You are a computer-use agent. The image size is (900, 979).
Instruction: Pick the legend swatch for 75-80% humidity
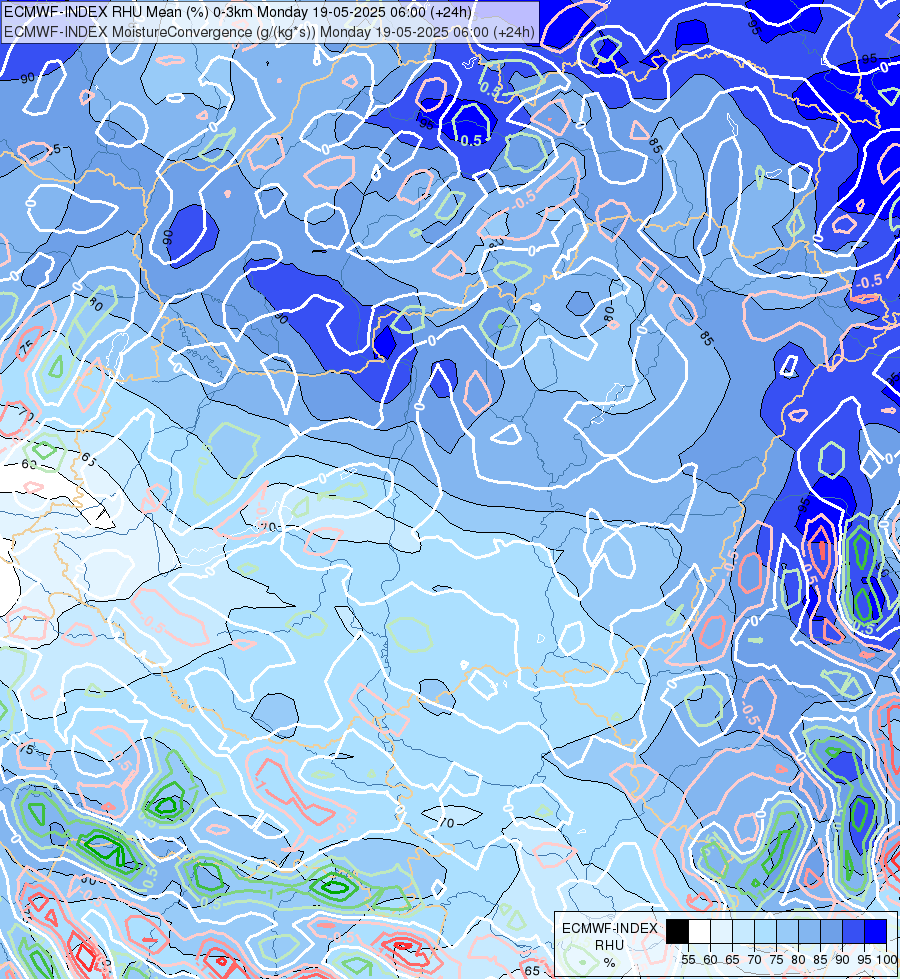(788, 931)
